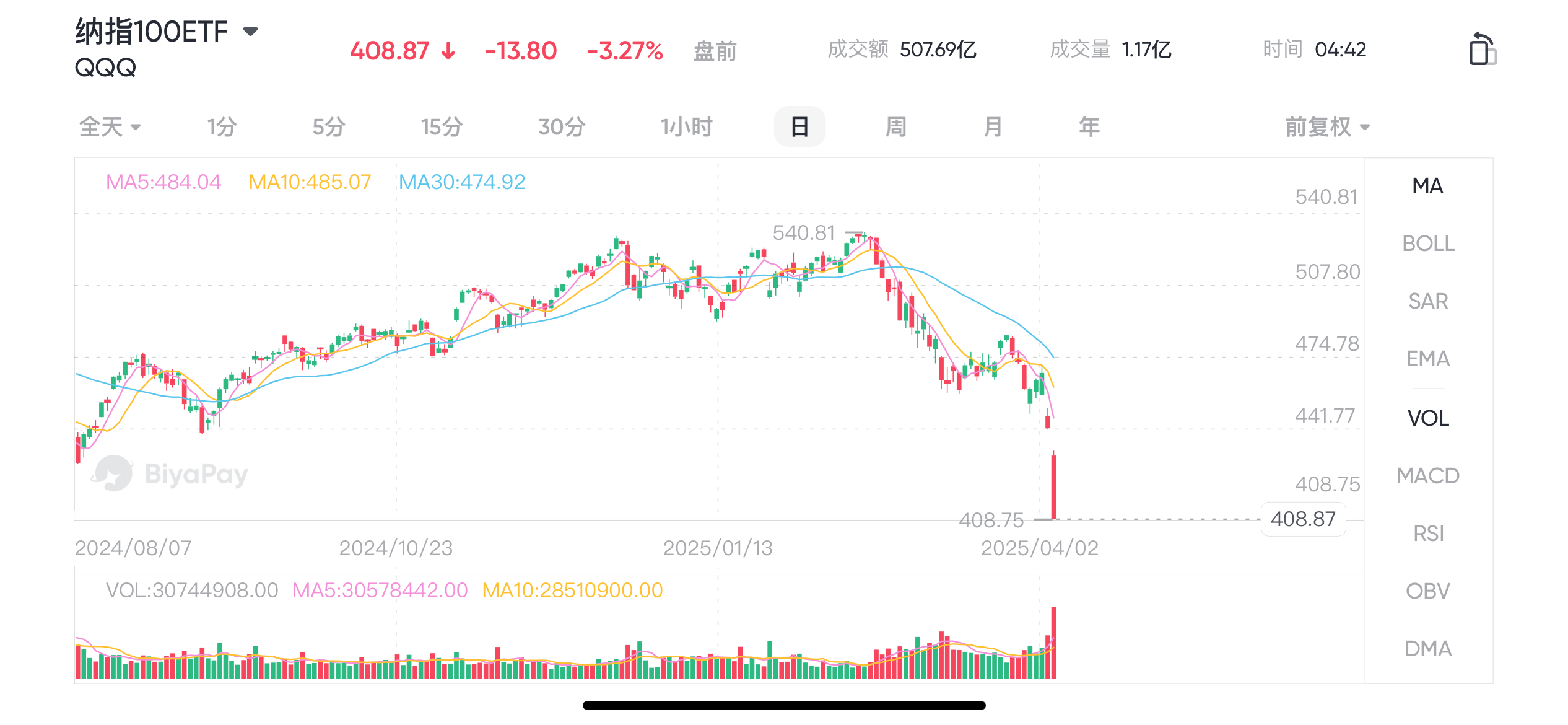Image resolution: width=1568 pixels, height=725 pixels.
Task: Open the 纳指100ETF symbol dropdown
Action: [x=250, y=30]
